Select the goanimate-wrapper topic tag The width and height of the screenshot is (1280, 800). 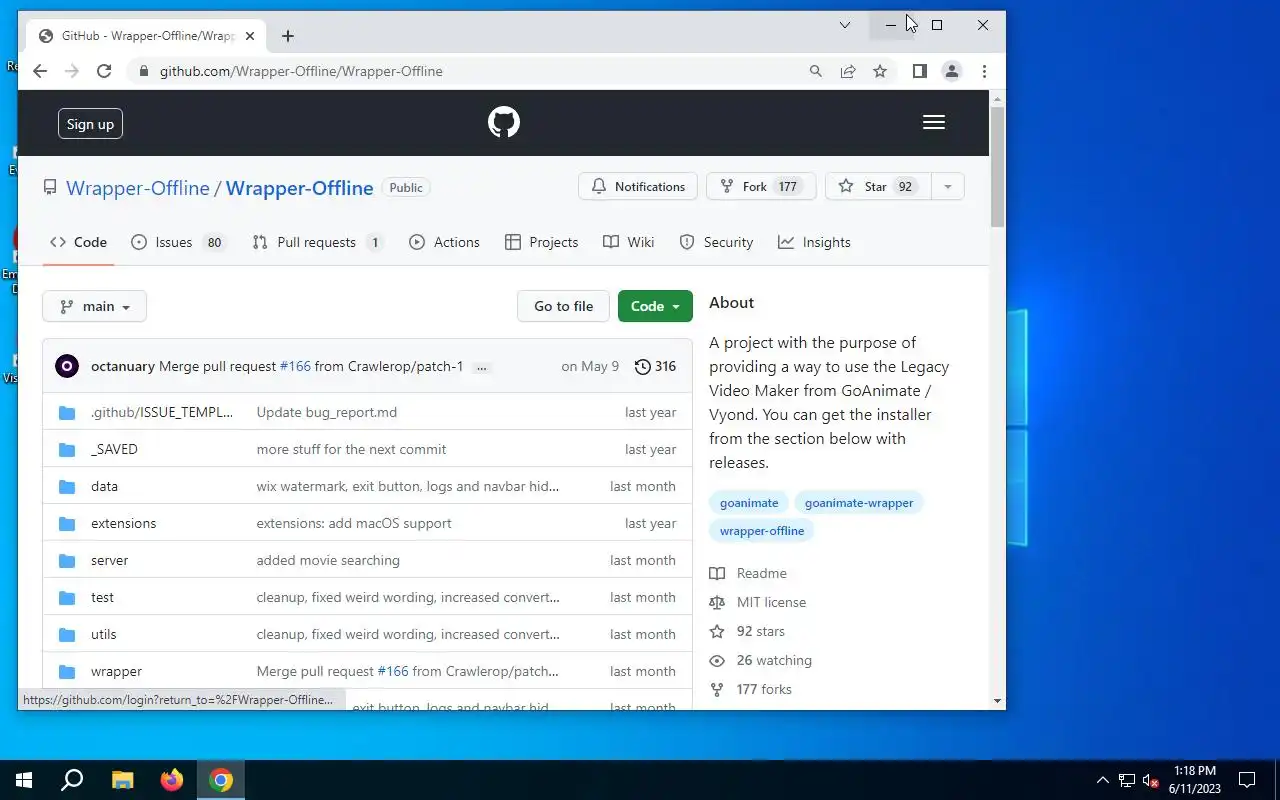point(859,503)
